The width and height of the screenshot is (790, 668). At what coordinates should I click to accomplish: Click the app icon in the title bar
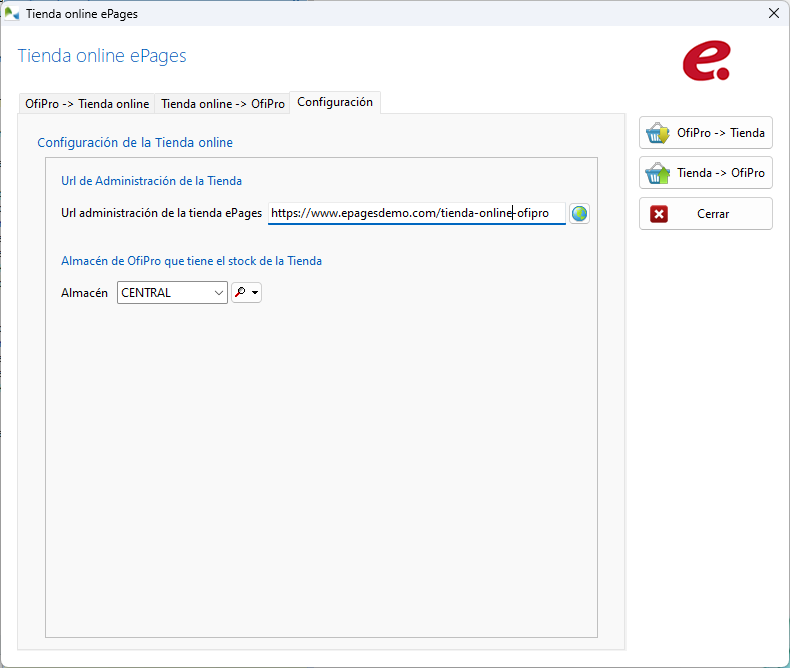11,13
